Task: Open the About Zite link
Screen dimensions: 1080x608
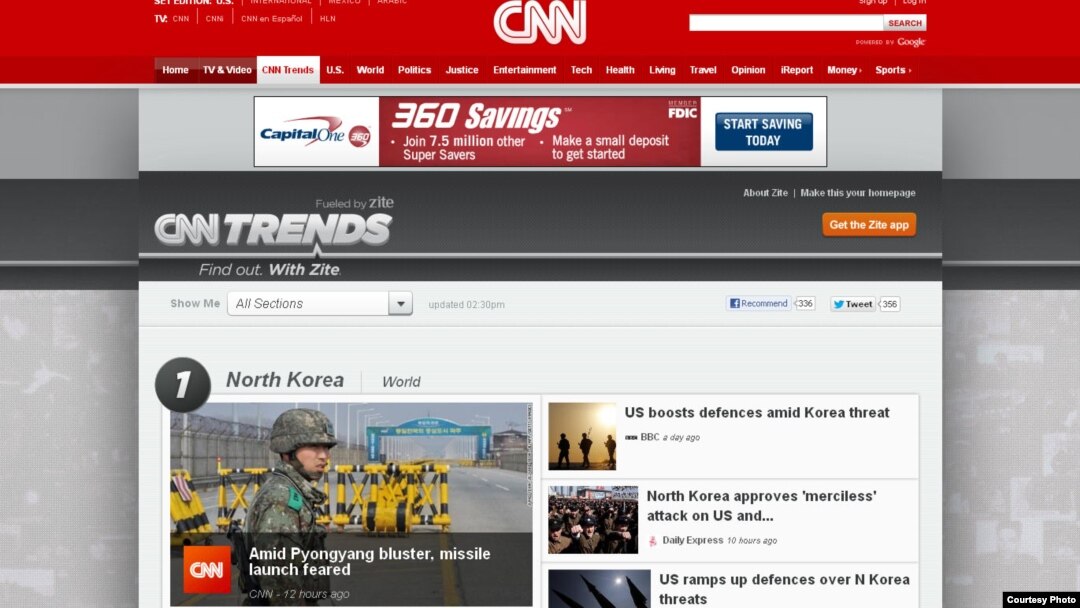Action: tap(765, 193)
